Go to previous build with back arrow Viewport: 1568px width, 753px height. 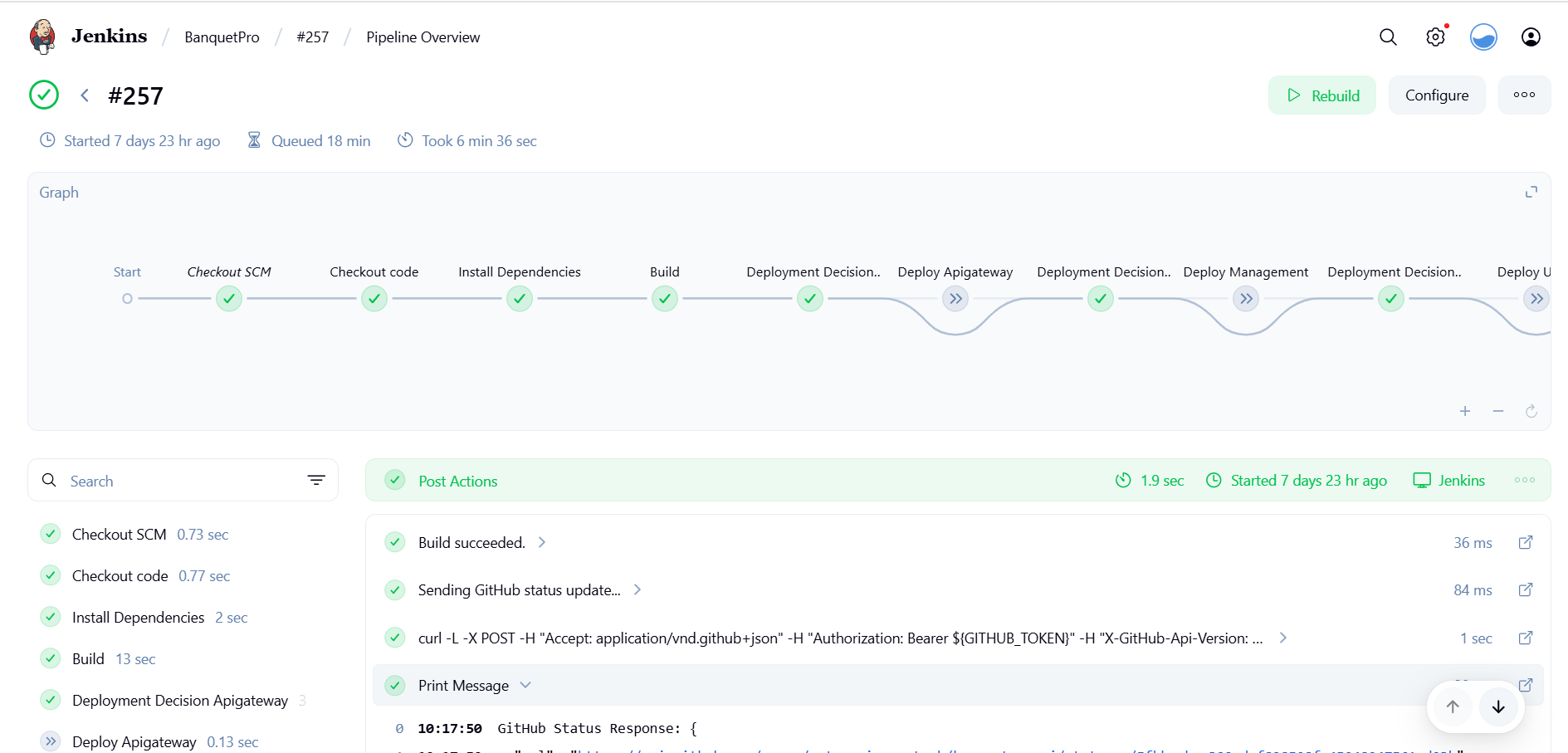[85, 95]
